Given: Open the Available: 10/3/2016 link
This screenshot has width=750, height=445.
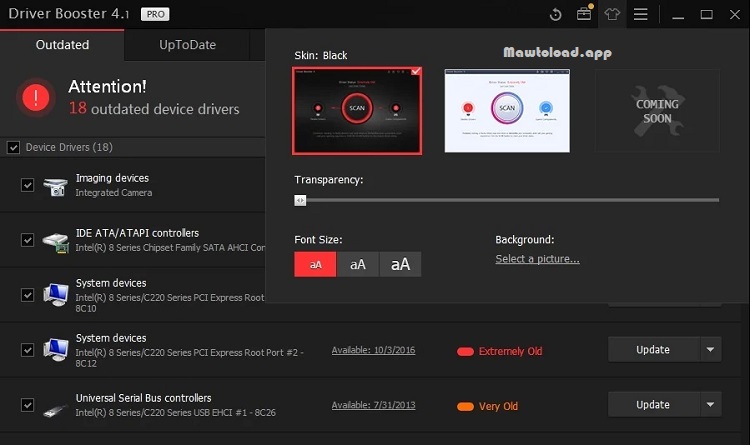Looking at the screenshot, I should (373, 350).
